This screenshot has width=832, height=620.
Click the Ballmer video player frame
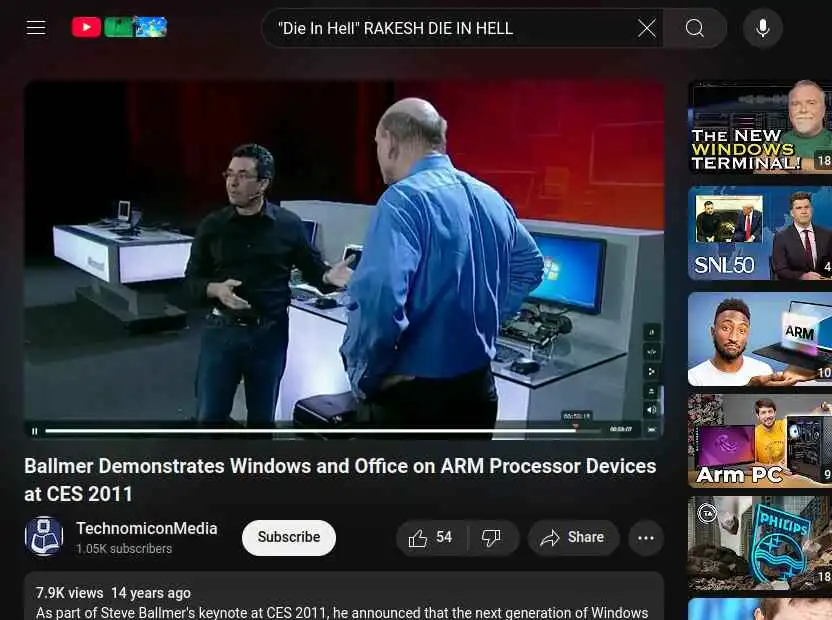(344, 260)
